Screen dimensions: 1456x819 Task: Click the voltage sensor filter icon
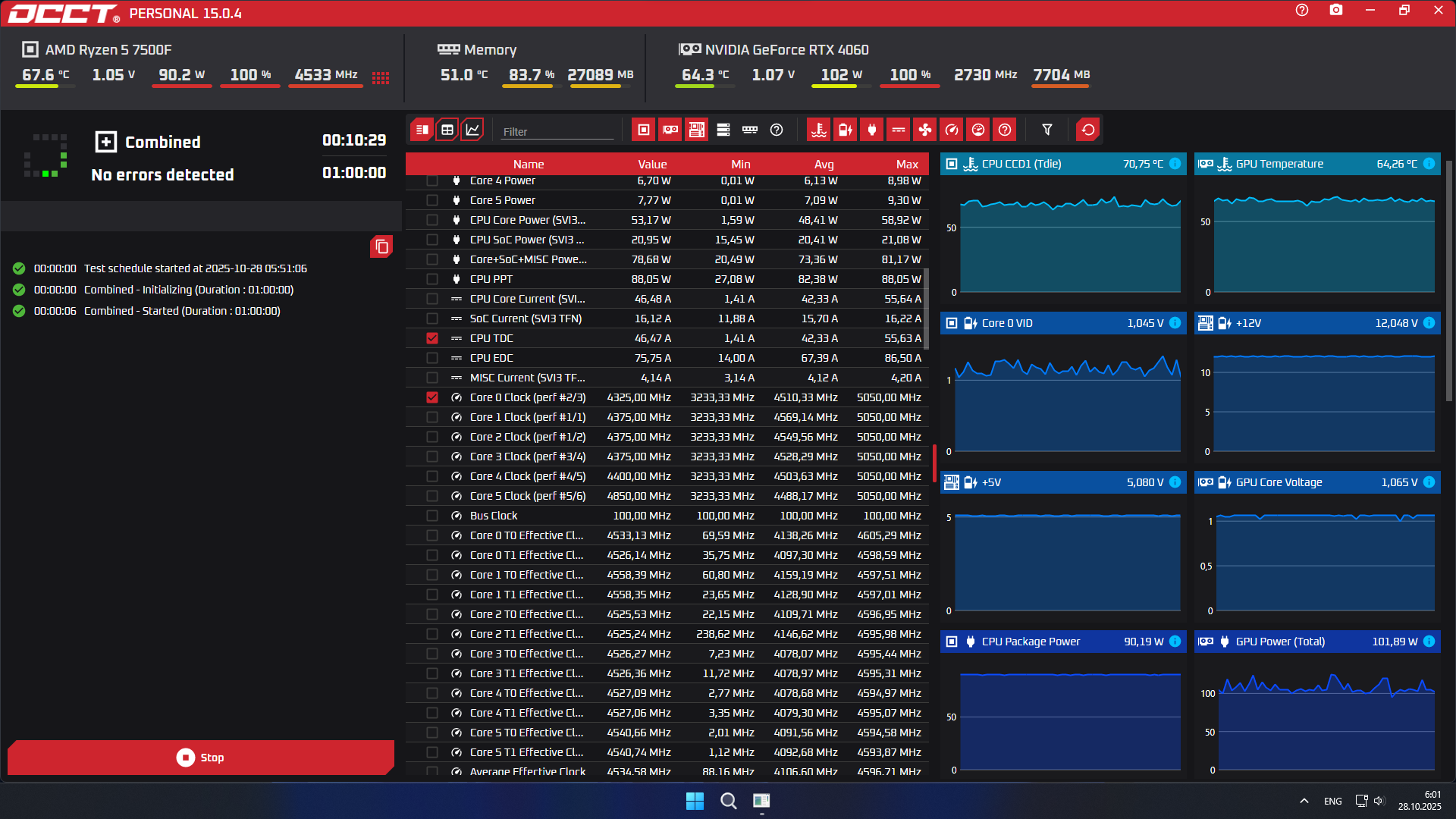(x=845, y=130)
